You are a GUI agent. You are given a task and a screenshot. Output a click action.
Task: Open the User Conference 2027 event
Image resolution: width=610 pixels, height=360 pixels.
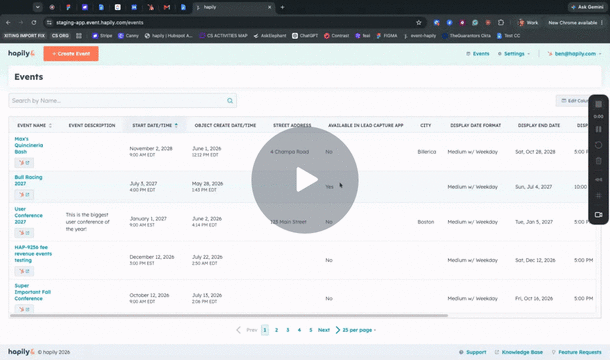coord(28,215)
